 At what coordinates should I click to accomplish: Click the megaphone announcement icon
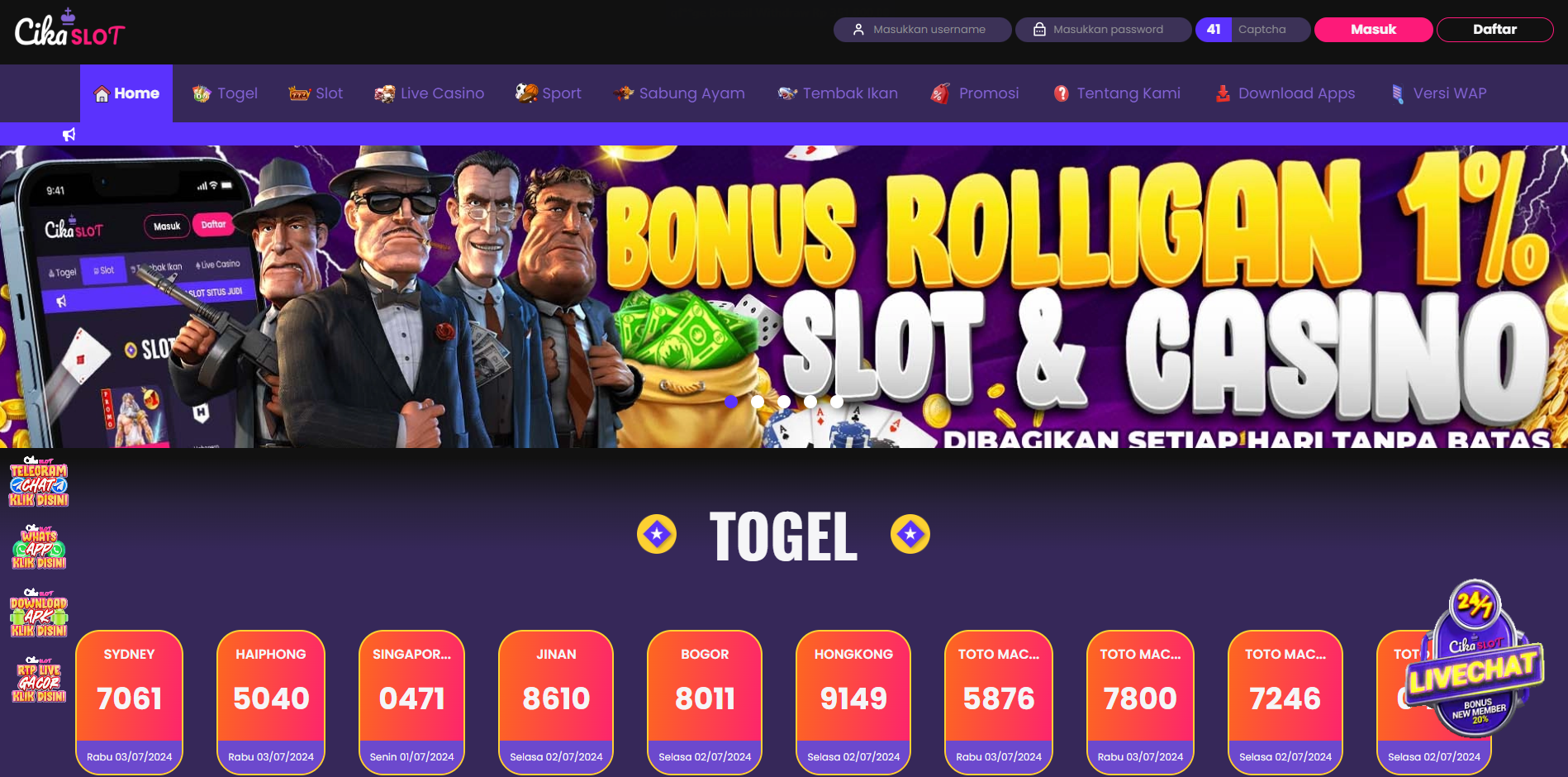point(69,134)
